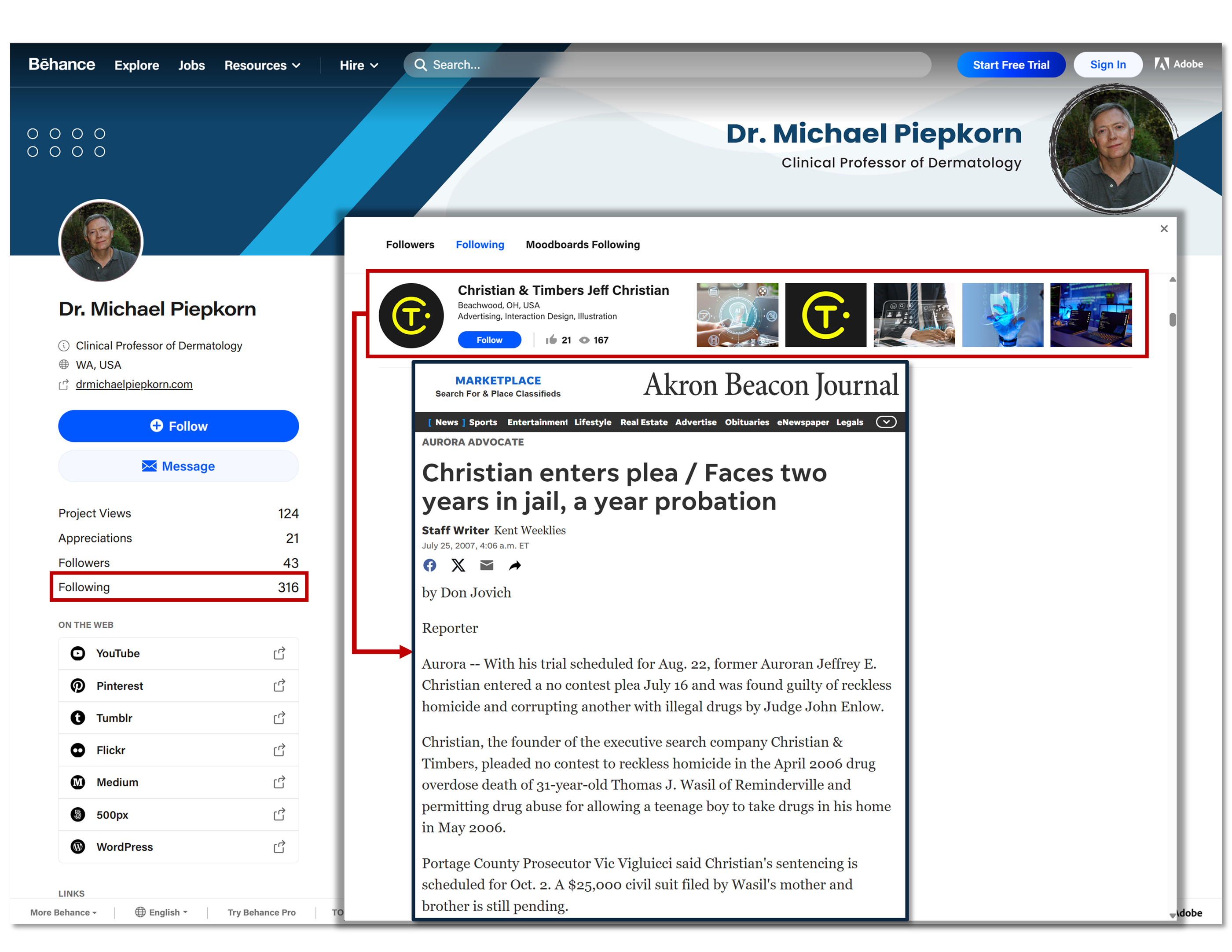1232x952 pixels.
Task: Click the popup list scrollbar thumb
Action: point(1172,319)
